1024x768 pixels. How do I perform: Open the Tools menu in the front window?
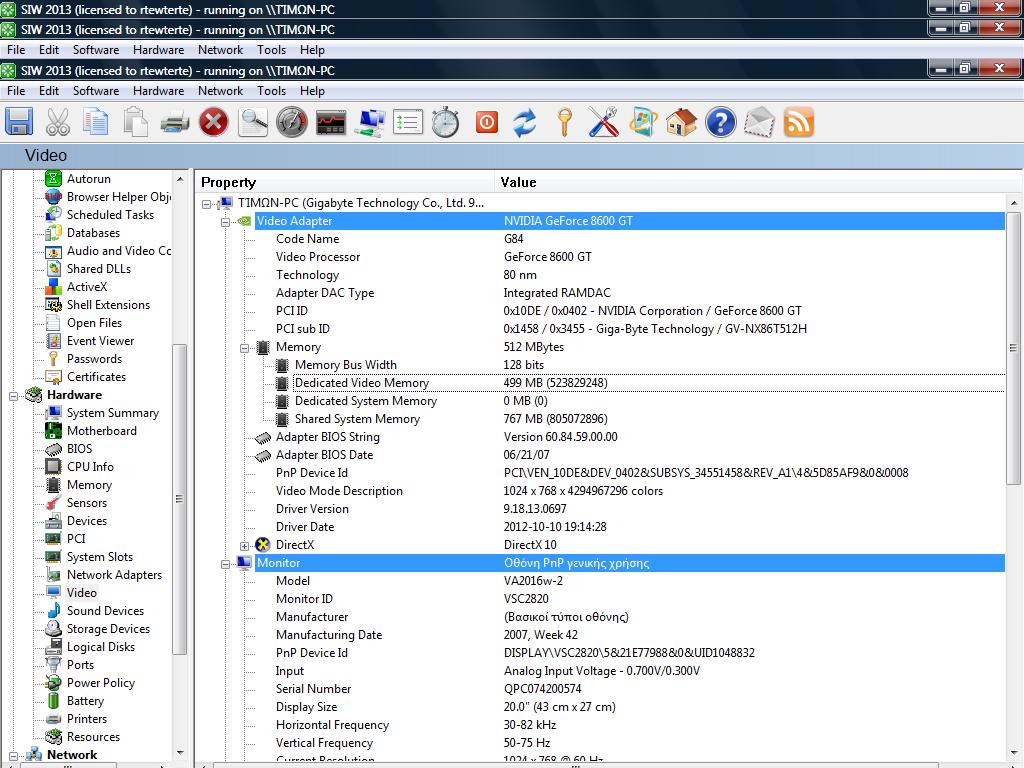272,91
